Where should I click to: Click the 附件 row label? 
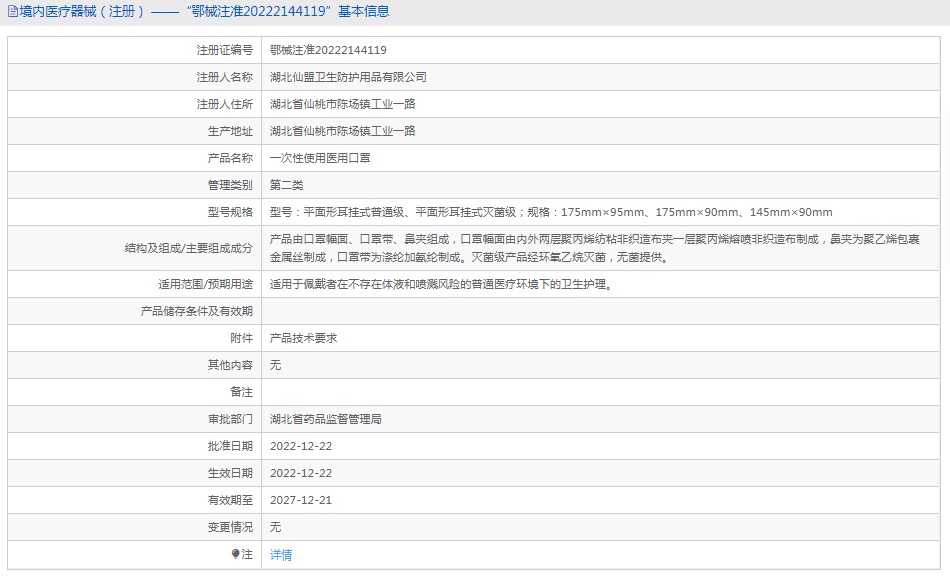coord(241,338)
